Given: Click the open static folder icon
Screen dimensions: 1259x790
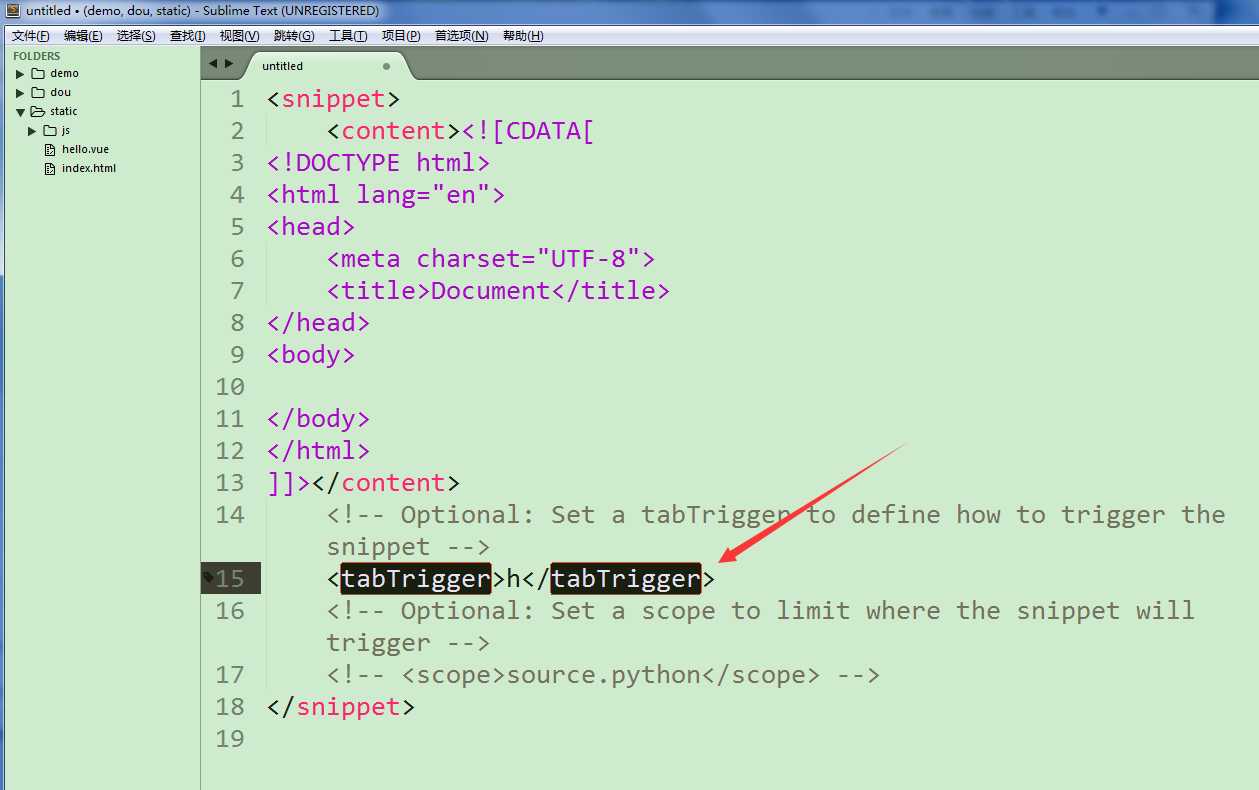Looking at the screenshot, I should (38, 111).
